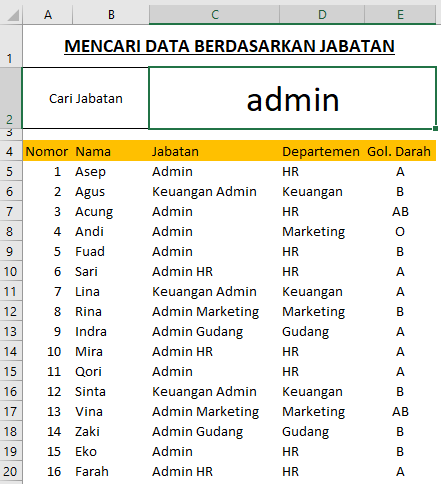
Task: Click Andi's blood type cell O
Action: [x=400, y=231]
